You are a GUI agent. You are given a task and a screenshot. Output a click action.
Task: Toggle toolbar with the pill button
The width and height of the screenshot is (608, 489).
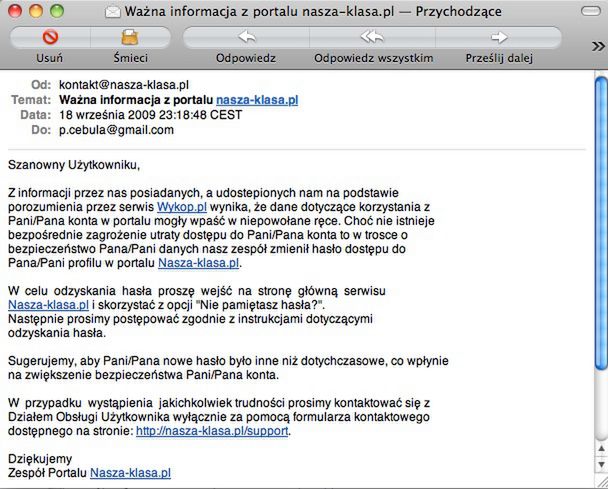point(591,11)
